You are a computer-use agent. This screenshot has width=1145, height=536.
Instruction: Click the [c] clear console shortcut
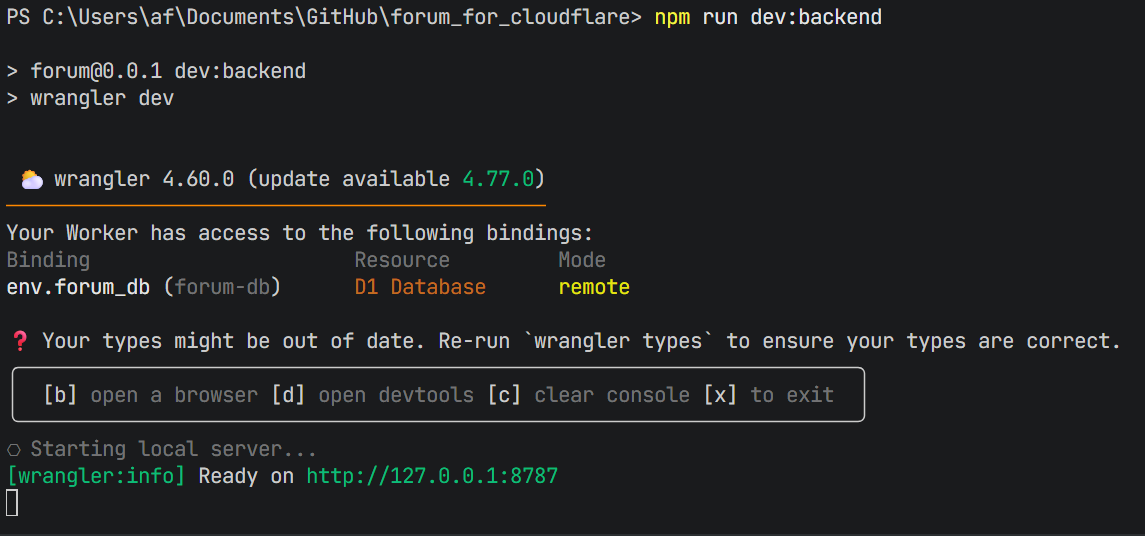coord(588,395)
